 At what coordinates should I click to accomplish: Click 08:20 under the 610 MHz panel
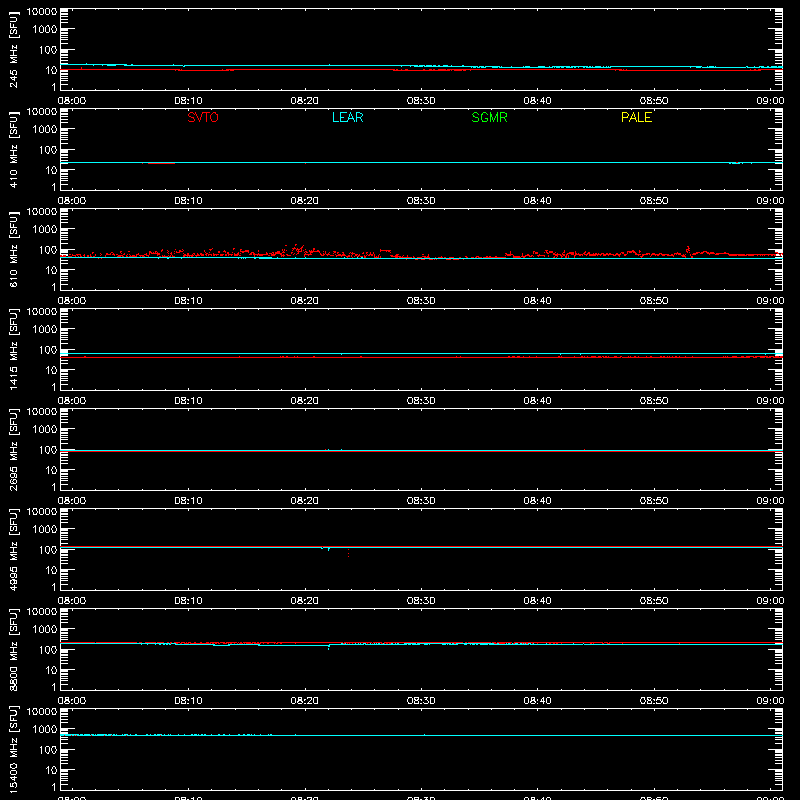coord(305,301)
